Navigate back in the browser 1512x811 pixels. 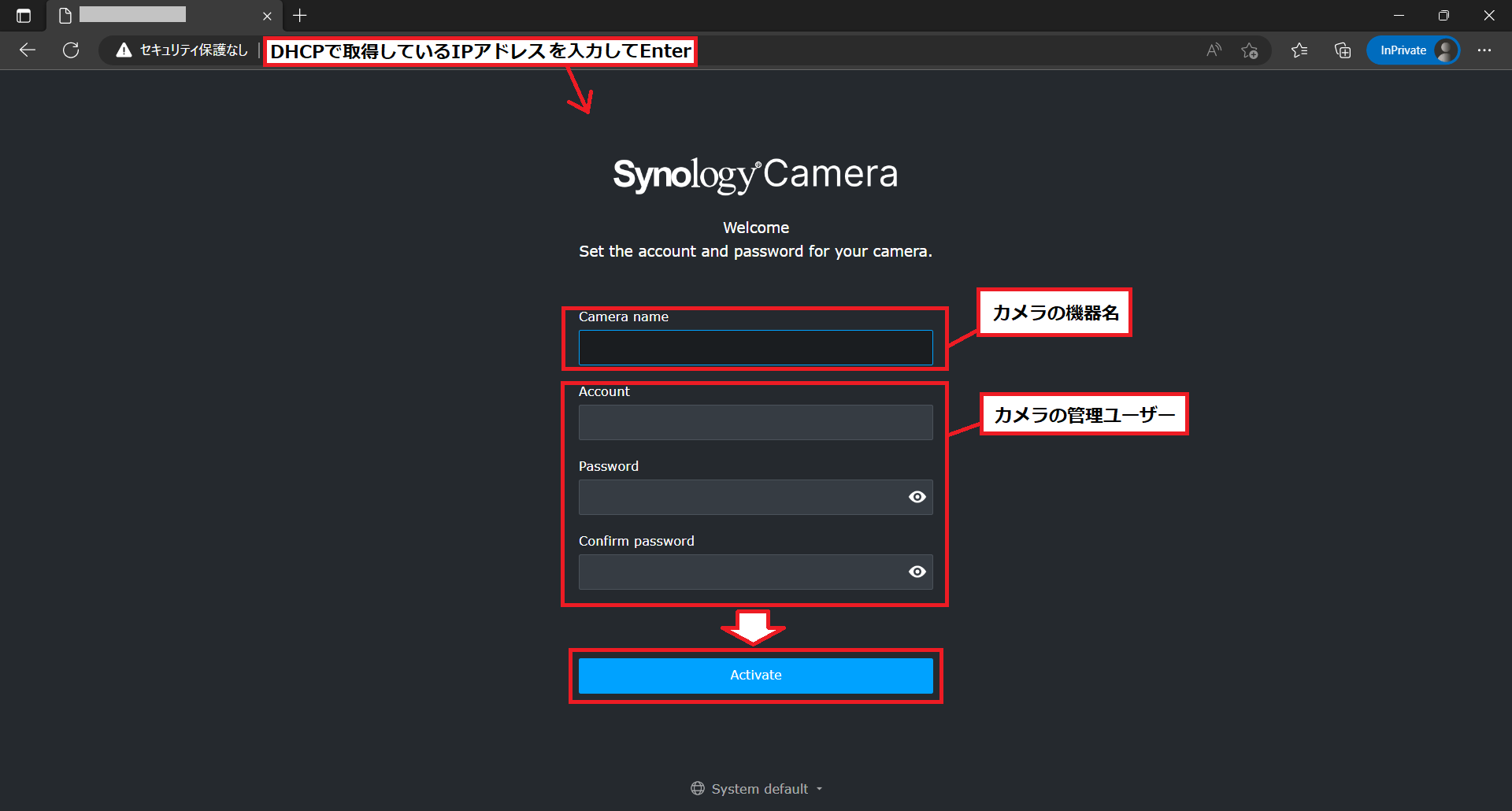pyautogui.click(x=28, y=50)
